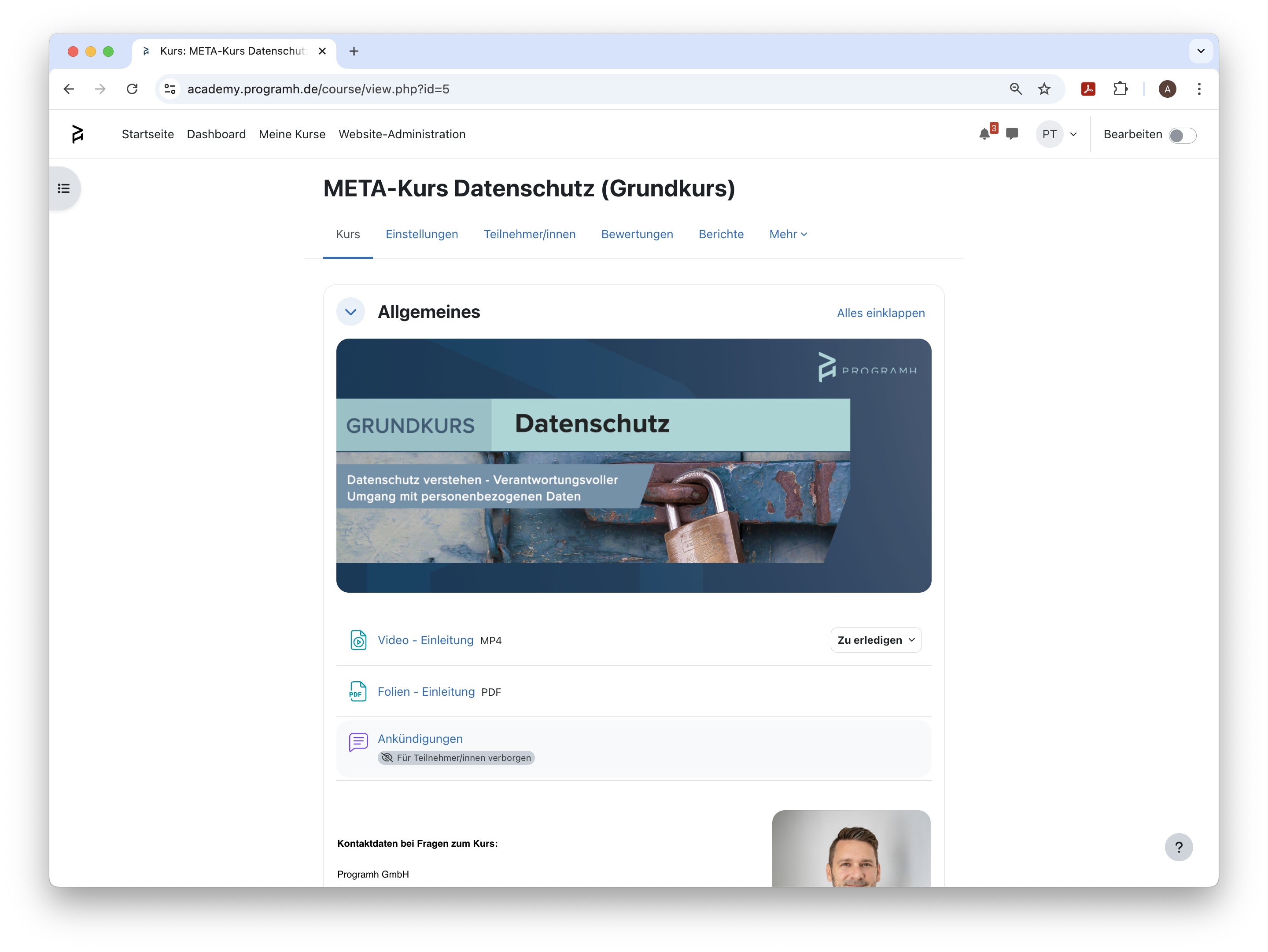Image resolution: width=1268 pixels, height=952 pixels.
Task: Open the Adobe Acrobat browser extension
Action: (x=1088, y=89)
